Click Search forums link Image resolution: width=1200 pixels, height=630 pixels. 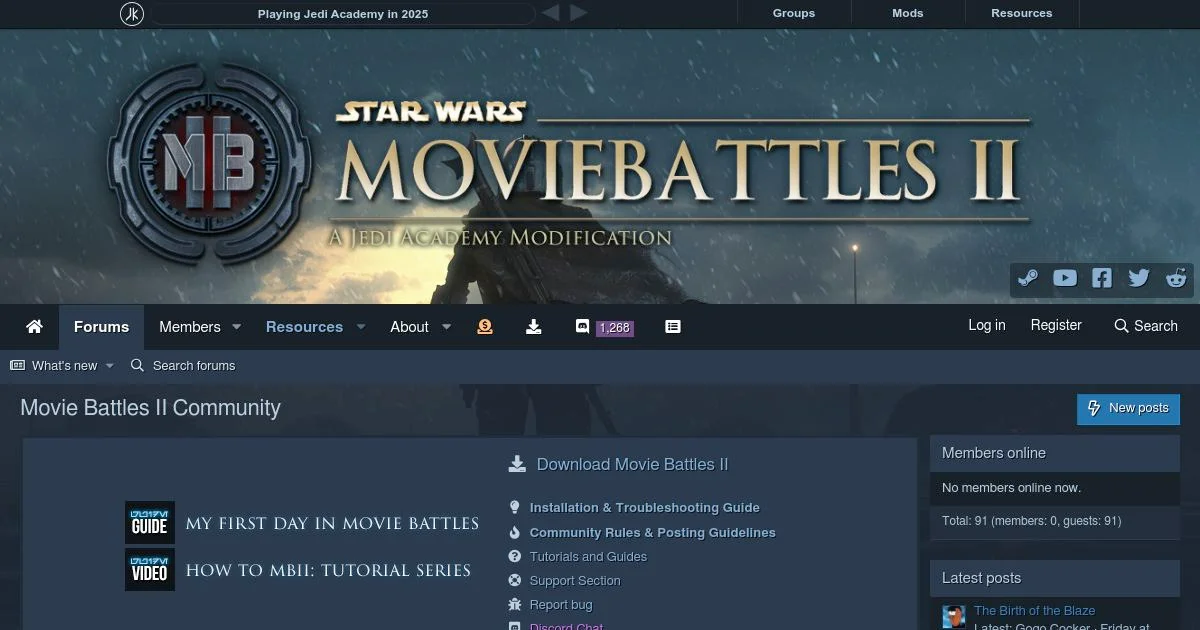(183, 366)
